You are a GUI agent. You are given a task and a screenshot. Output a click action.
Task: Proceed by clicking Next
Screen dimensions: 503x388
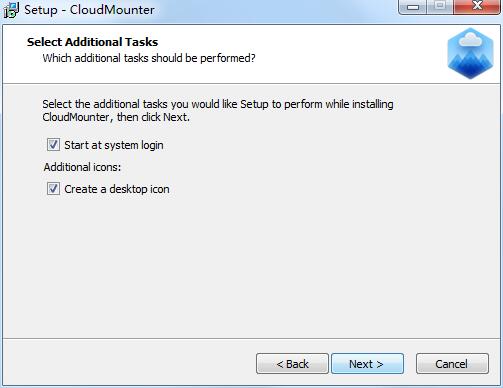[x=367, y=364]
